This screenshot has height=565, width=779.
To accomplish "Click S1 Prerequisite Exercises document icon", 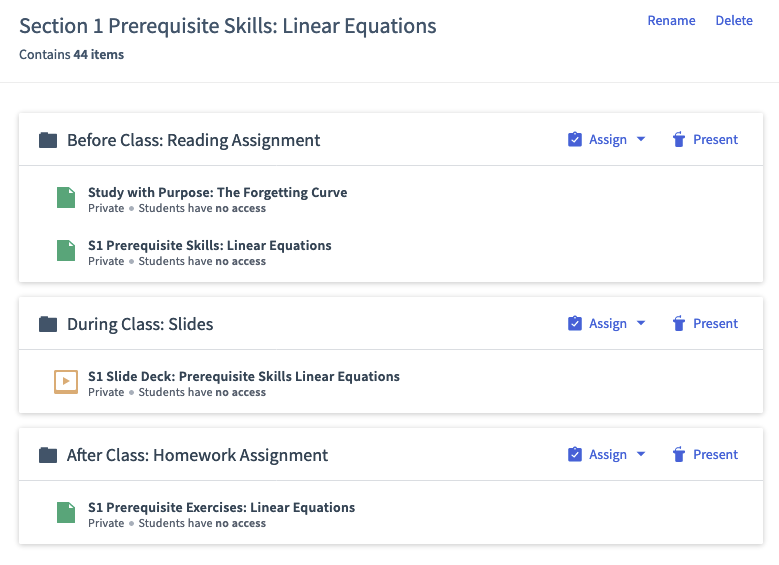I will [x=66, y=512].
